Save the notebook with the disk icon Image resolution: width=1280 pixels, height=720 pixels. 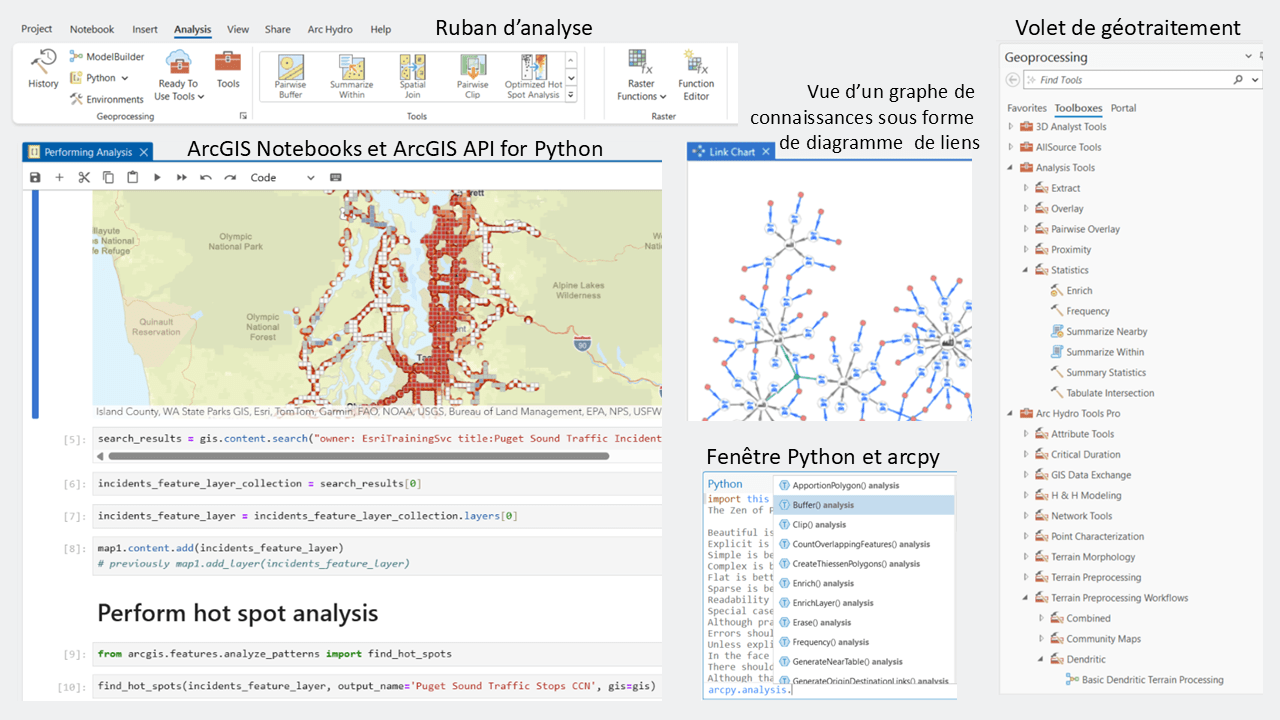(35, 177)
